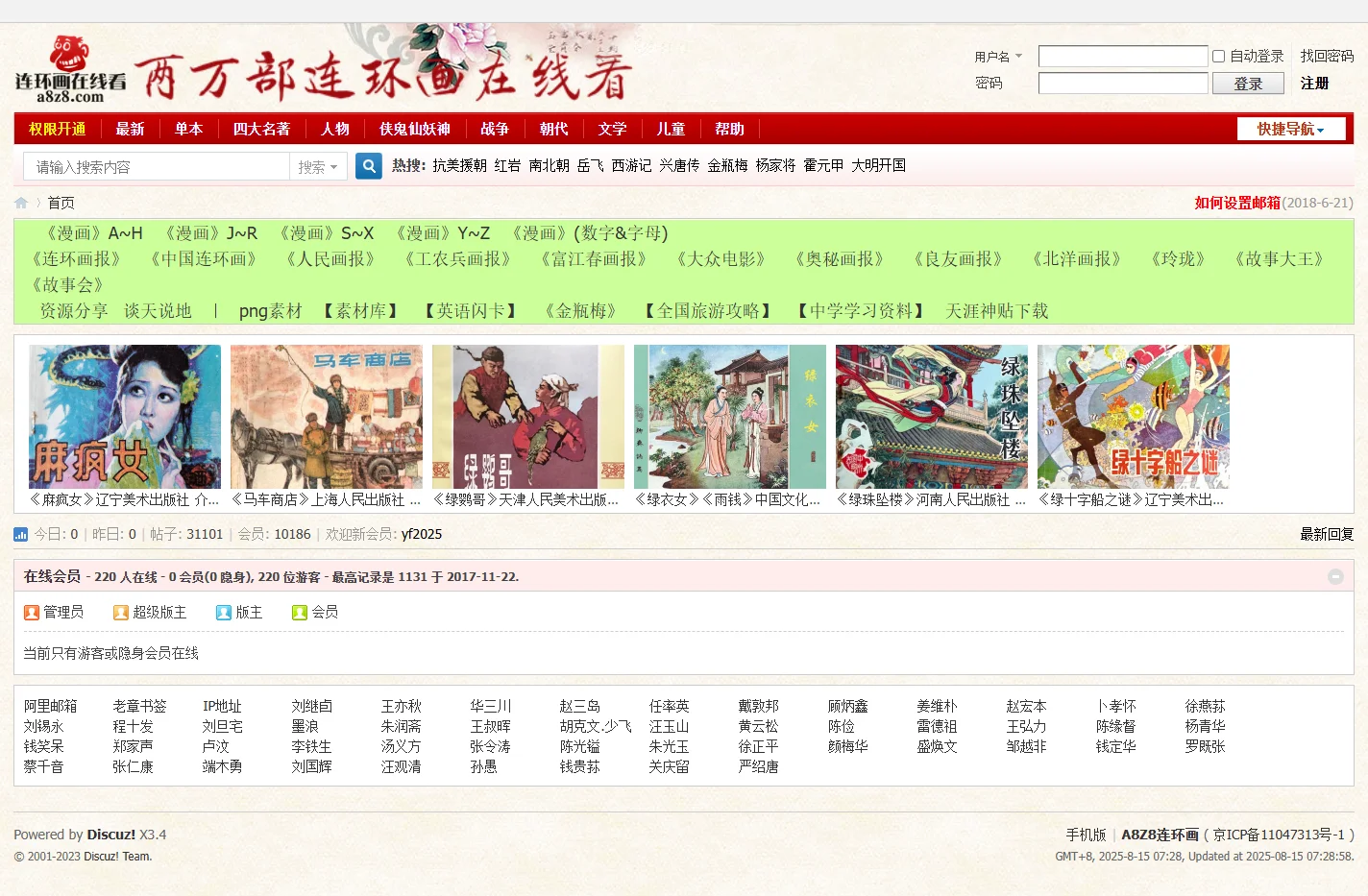Open the 《漫画》S~X category
Viewport: 1368px width, 896px height.
pos(325,233)
